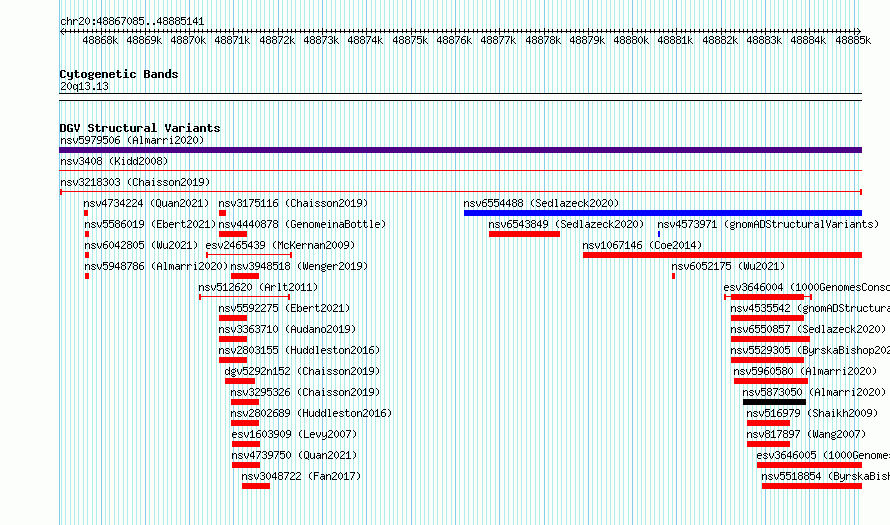Click the nsv512620 thin red interval line
The height and width of the screenshot is (525, 890).
245,297
